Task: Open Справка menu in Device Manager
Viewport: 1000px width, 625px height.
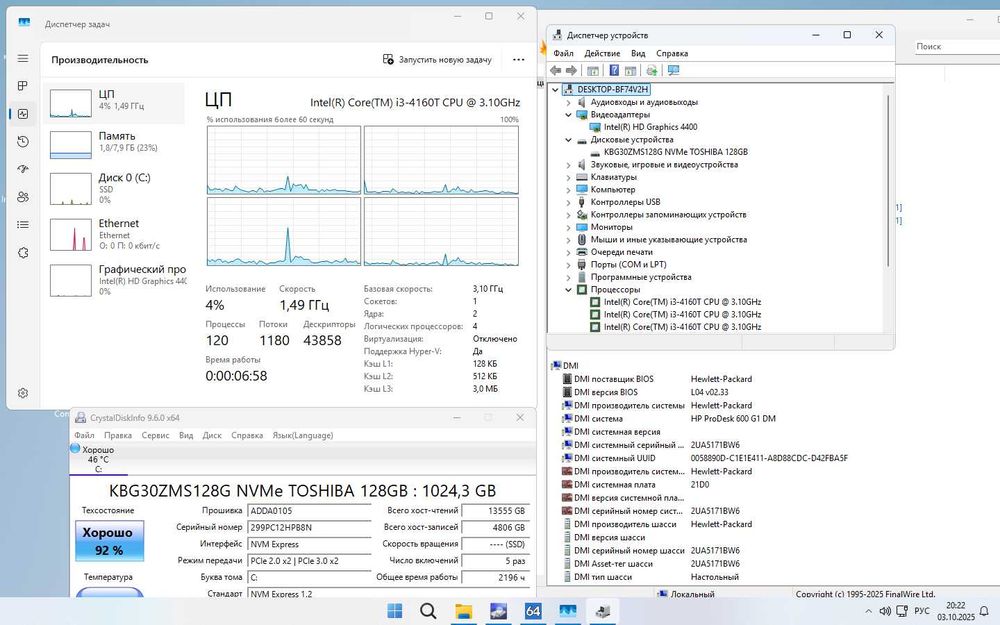Action: click(x=672, y=54)
